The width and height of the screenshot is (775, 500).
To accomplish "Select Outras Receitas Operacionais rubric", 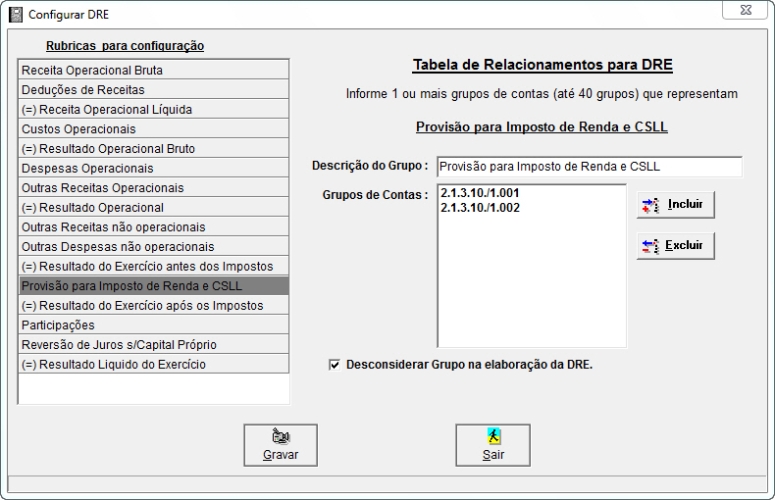I will click(153, 187).
